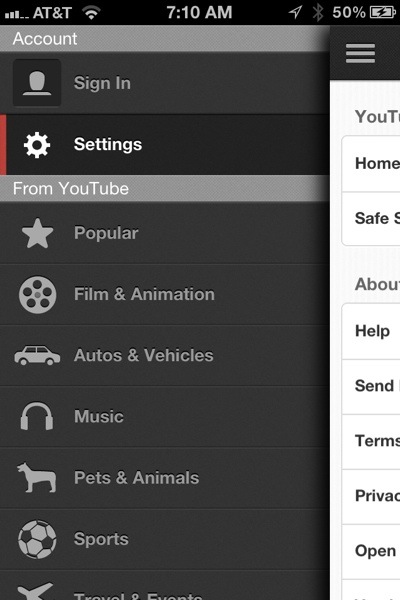400x600 pixels.
Task: Open the Safe Search setting row
Action: [371, 219]
